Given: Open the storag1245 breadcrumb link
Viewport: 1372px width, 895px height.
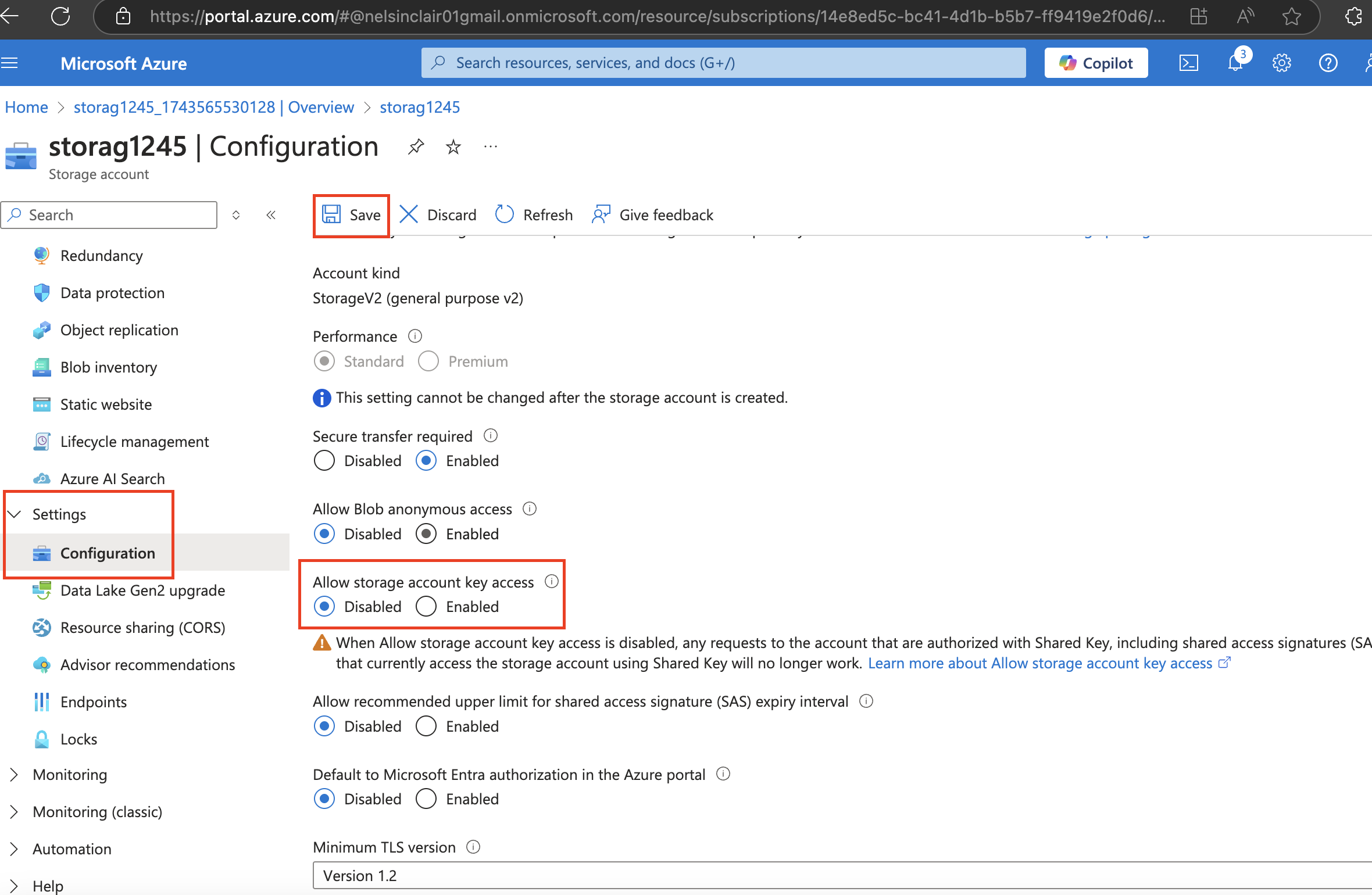Looking at the screenshot, I should pyautogui.click(x=420, y=107).
